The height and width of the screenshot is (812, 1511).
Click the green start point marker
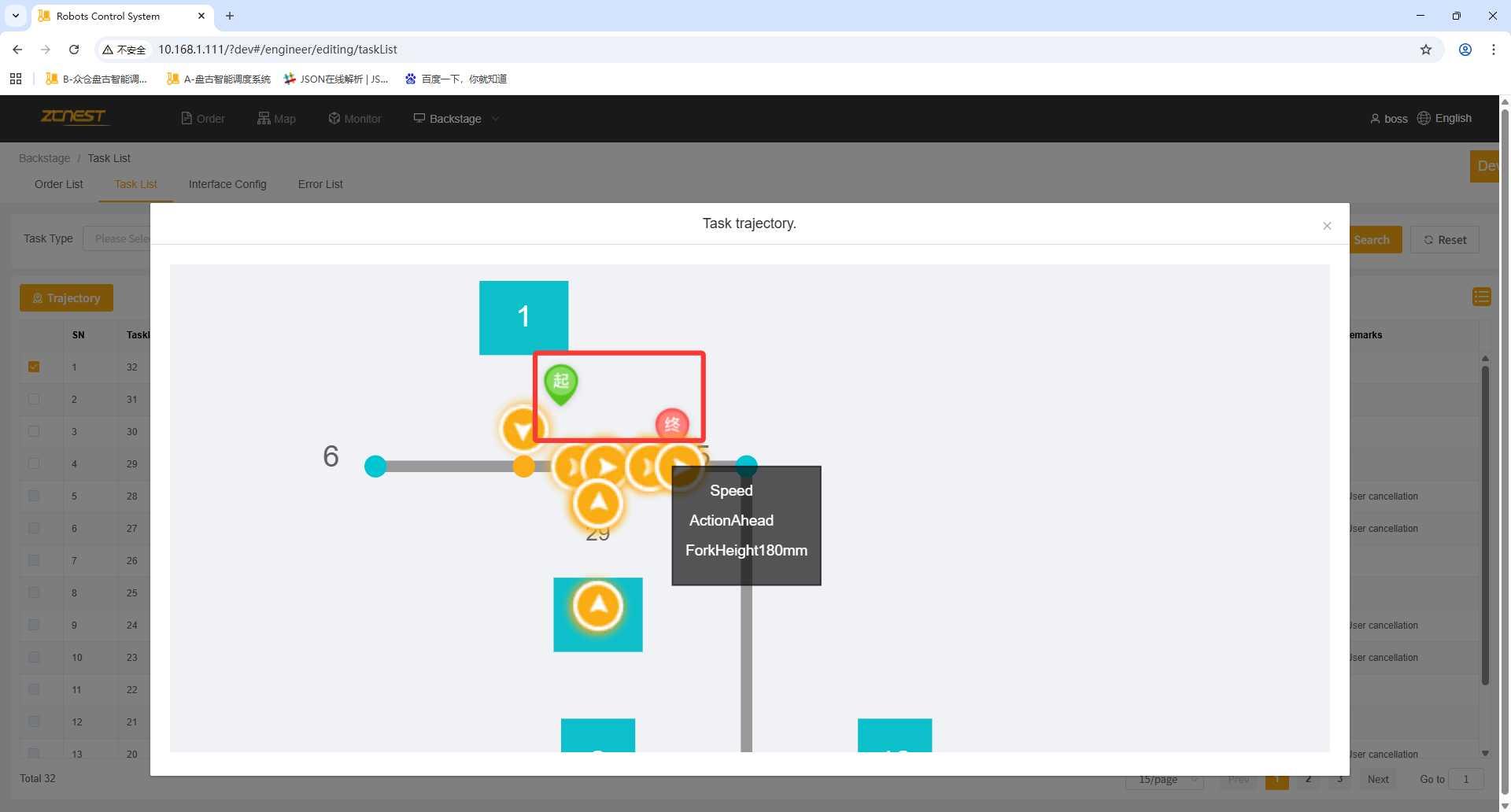pos(560,382)
